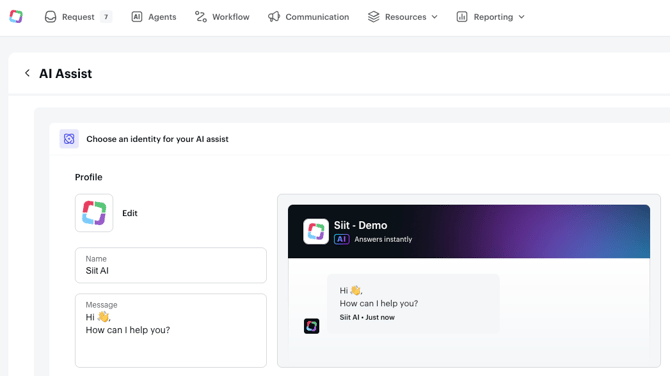This screenshot has height=376, width=670.
Task: Go back using the arrow beside AI Assist
Action: click(x=27, y=73)
